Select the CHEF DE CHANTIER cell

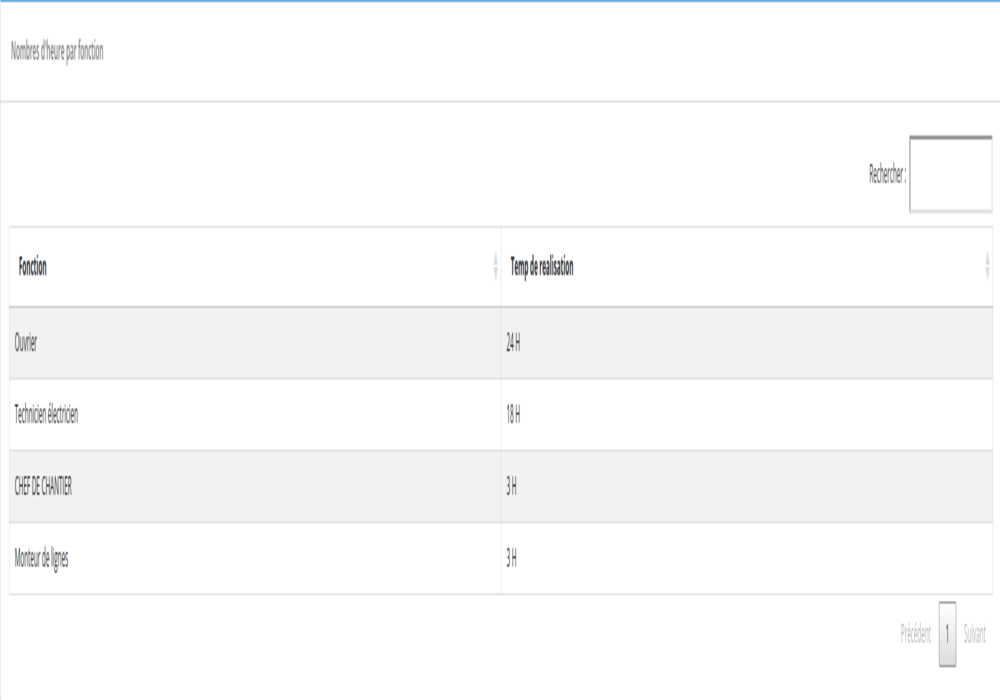tap(45, 487)
